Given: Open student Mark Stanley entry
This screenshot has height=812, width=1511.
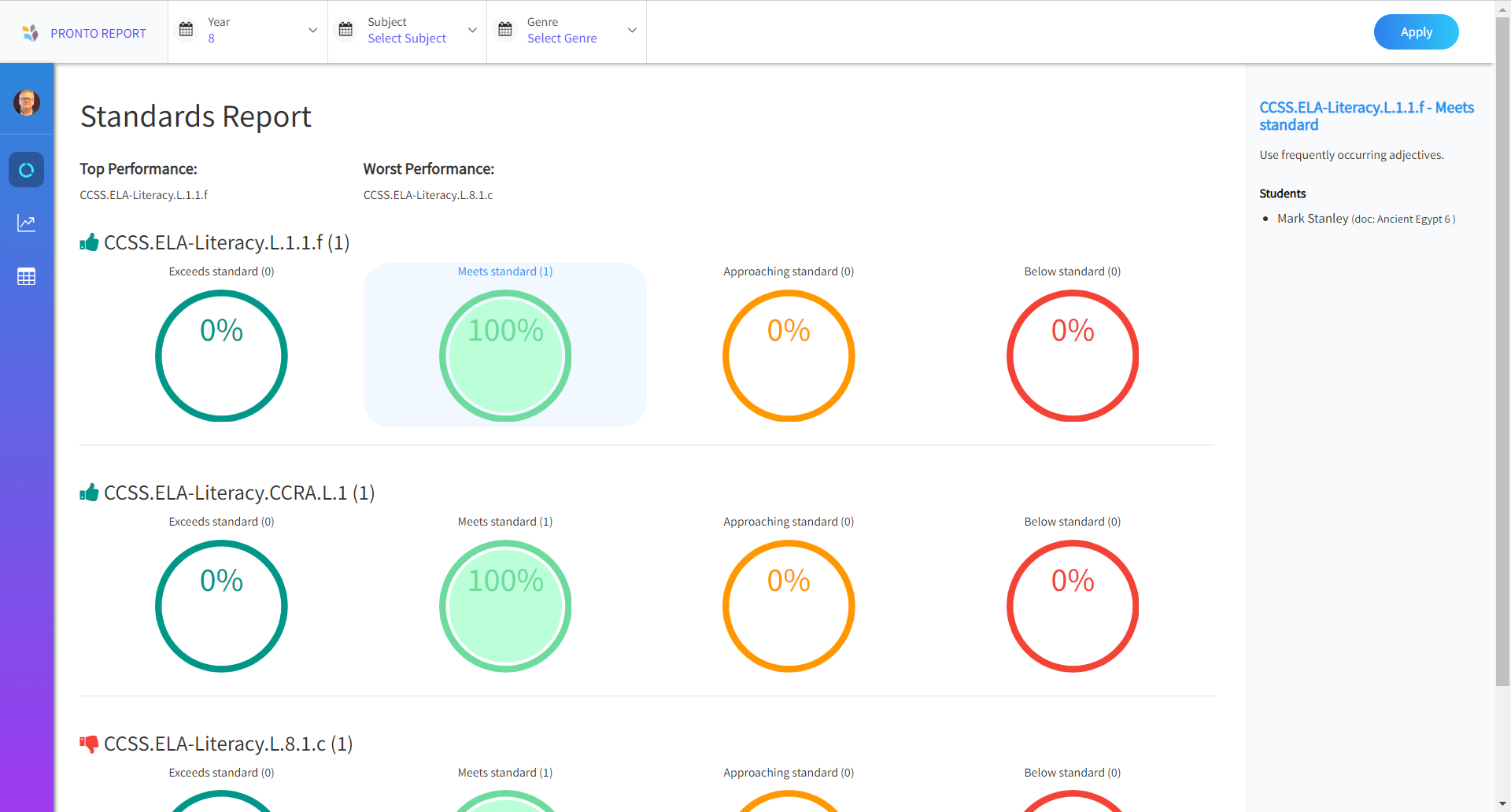Looking at the screenshot, I should pos(1312,219).
